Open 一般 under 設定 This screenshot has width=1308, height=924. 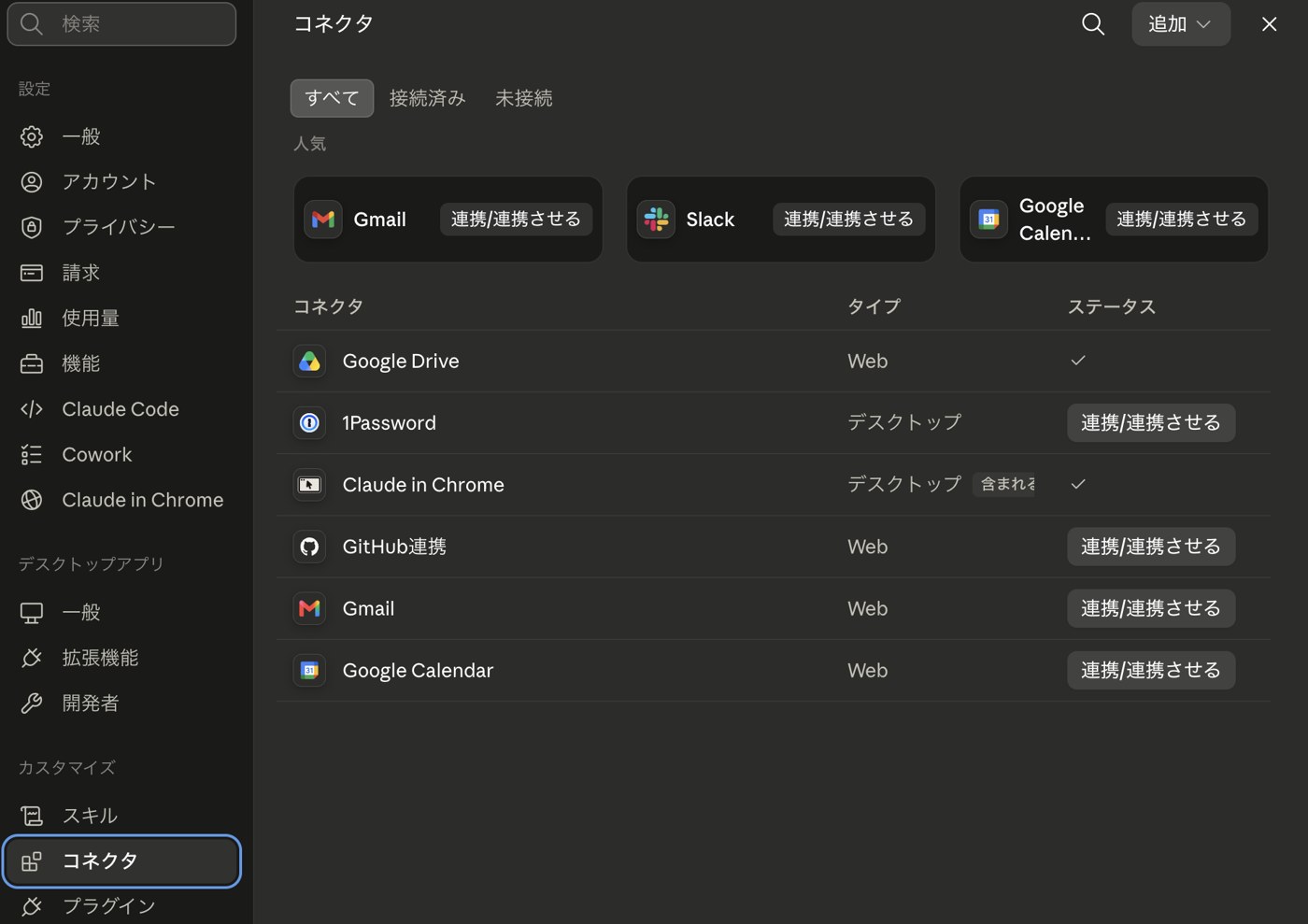[80, 136]
